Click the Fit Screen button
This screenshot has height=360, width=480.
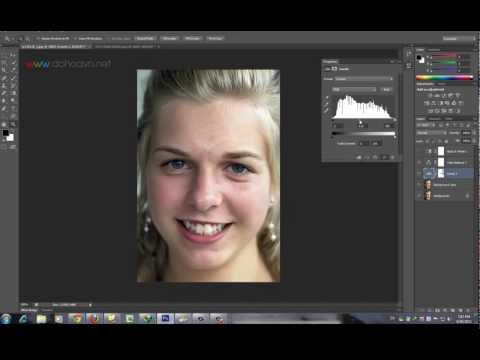click(169, 39)
